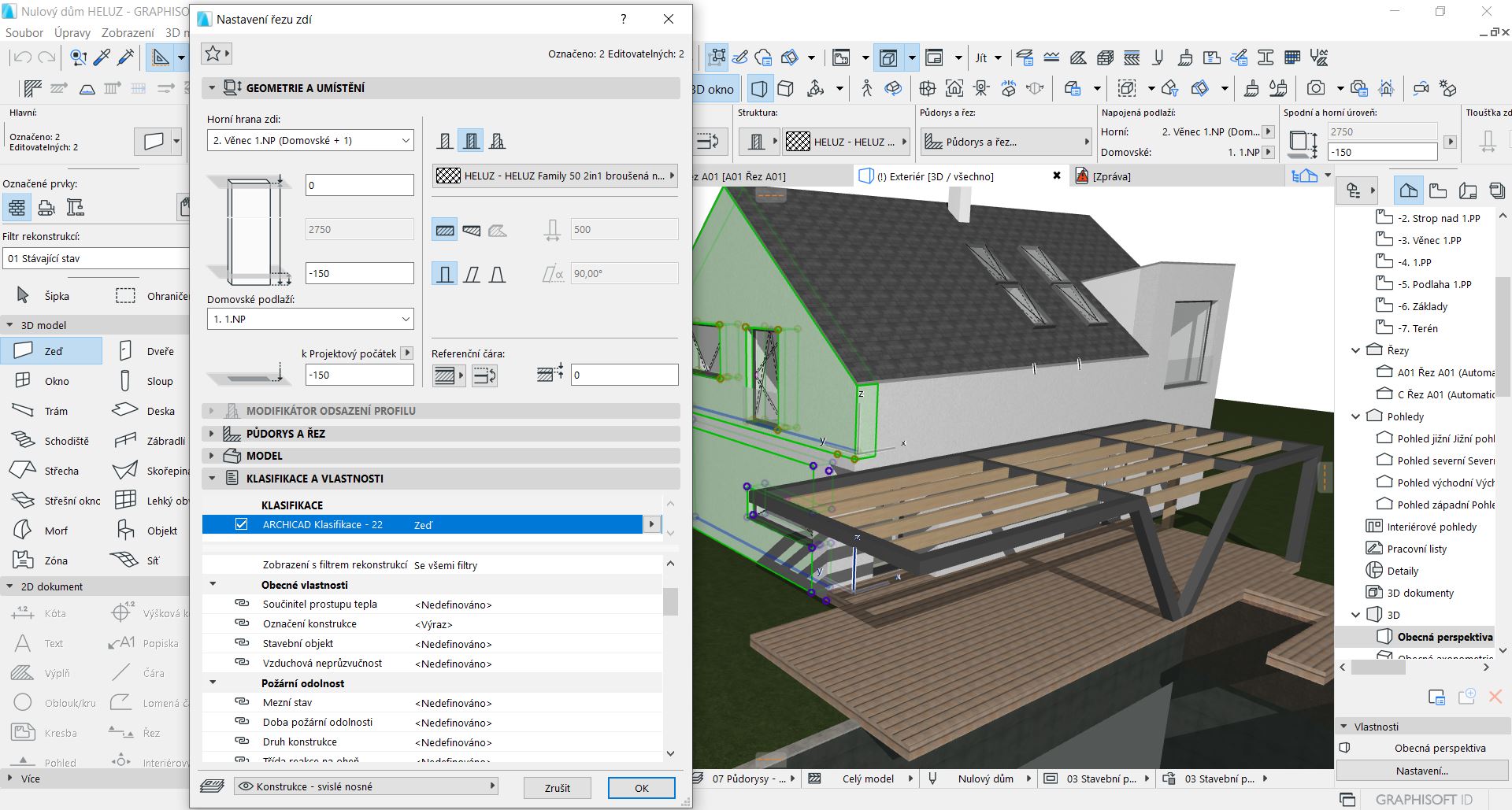Select the Zeď (wall) tool

click(52, 351)
